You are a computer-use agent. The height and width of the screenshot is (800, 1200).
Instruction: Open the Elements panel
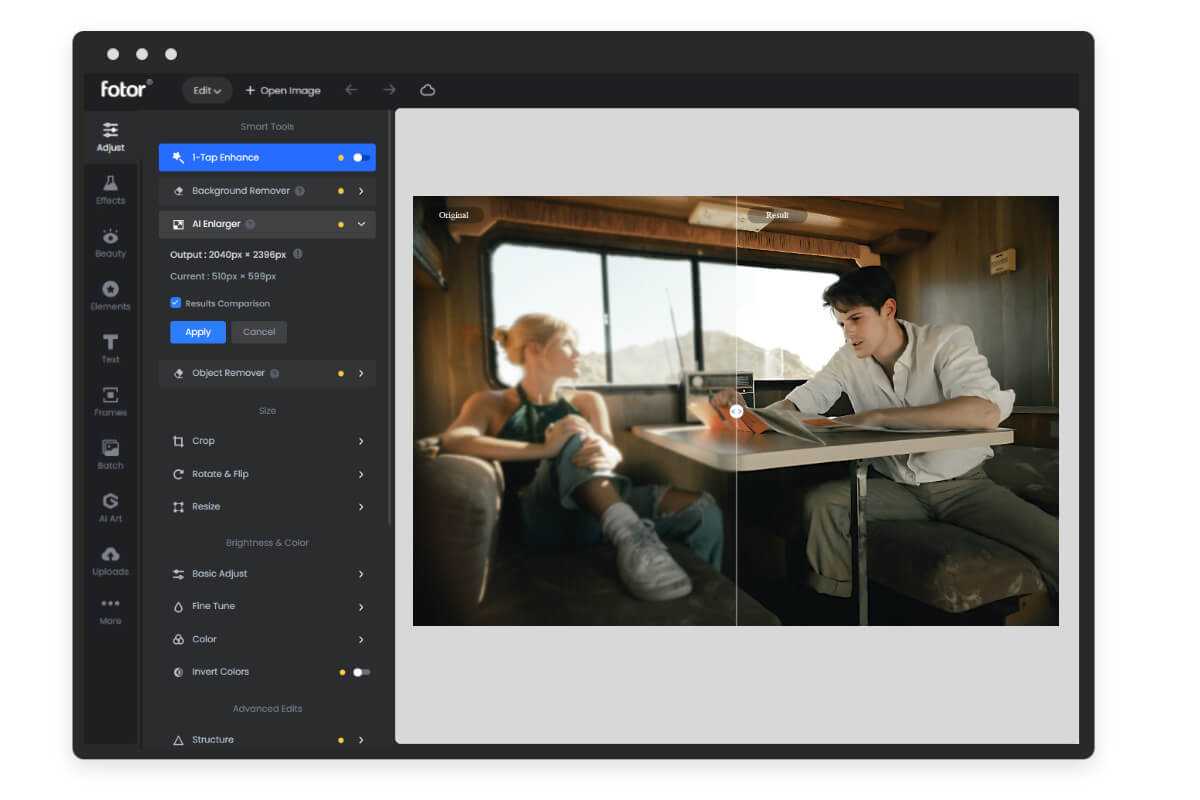[x=110, y=294]
